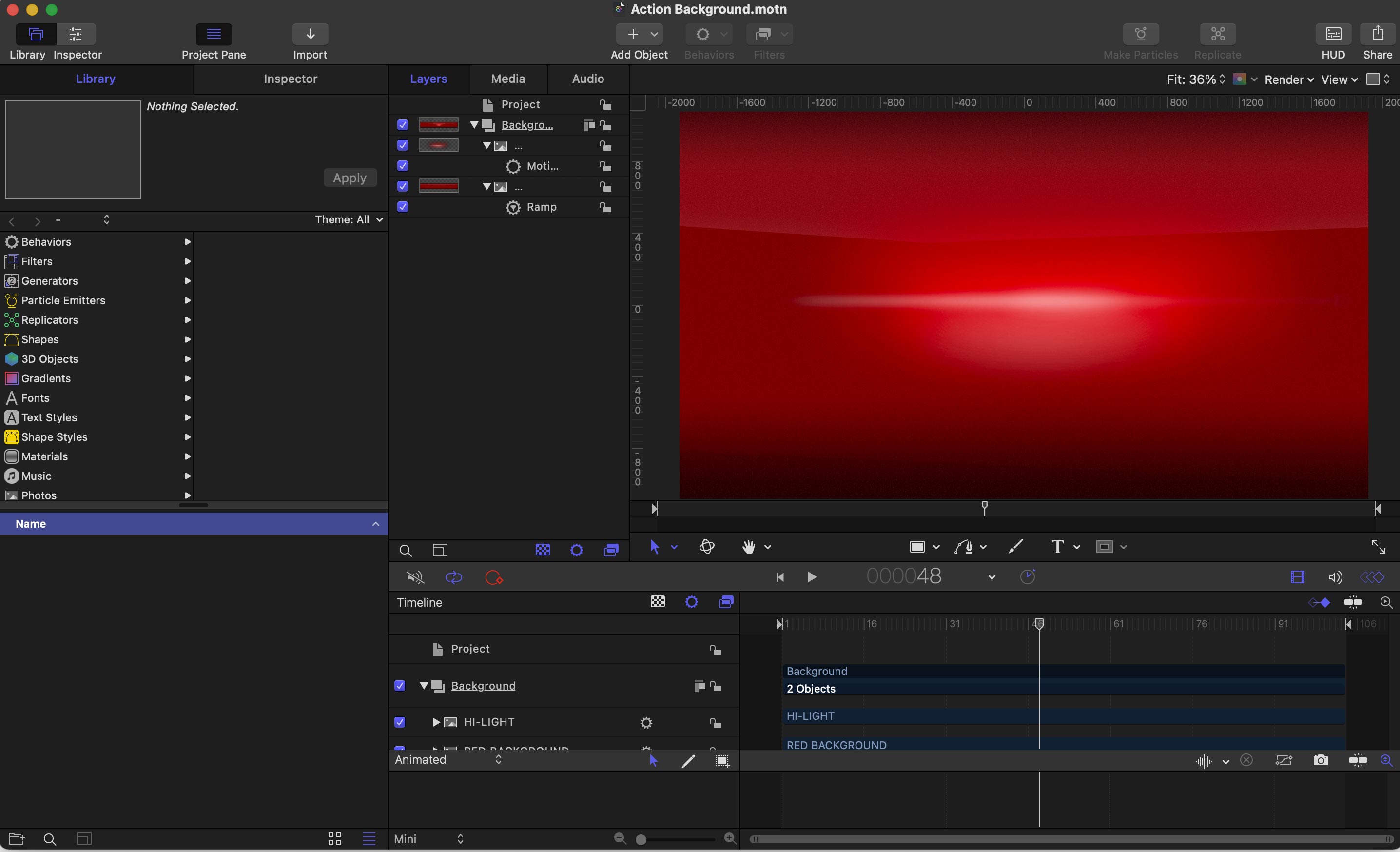1400x852 pixels.
Task: Toggle HI-LIGHT checkbox in Timeline
Action: click(x=399, y=722)
